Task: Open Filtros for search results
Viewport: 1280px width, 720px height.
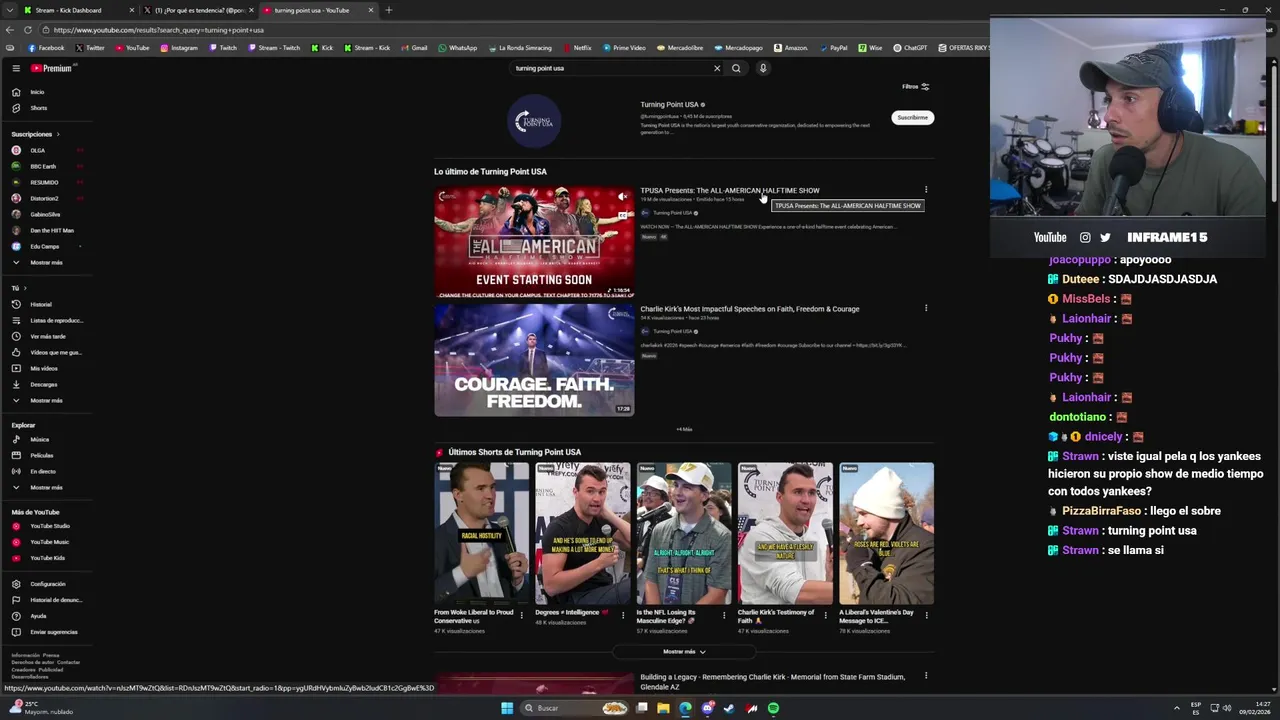Action: 915,87
